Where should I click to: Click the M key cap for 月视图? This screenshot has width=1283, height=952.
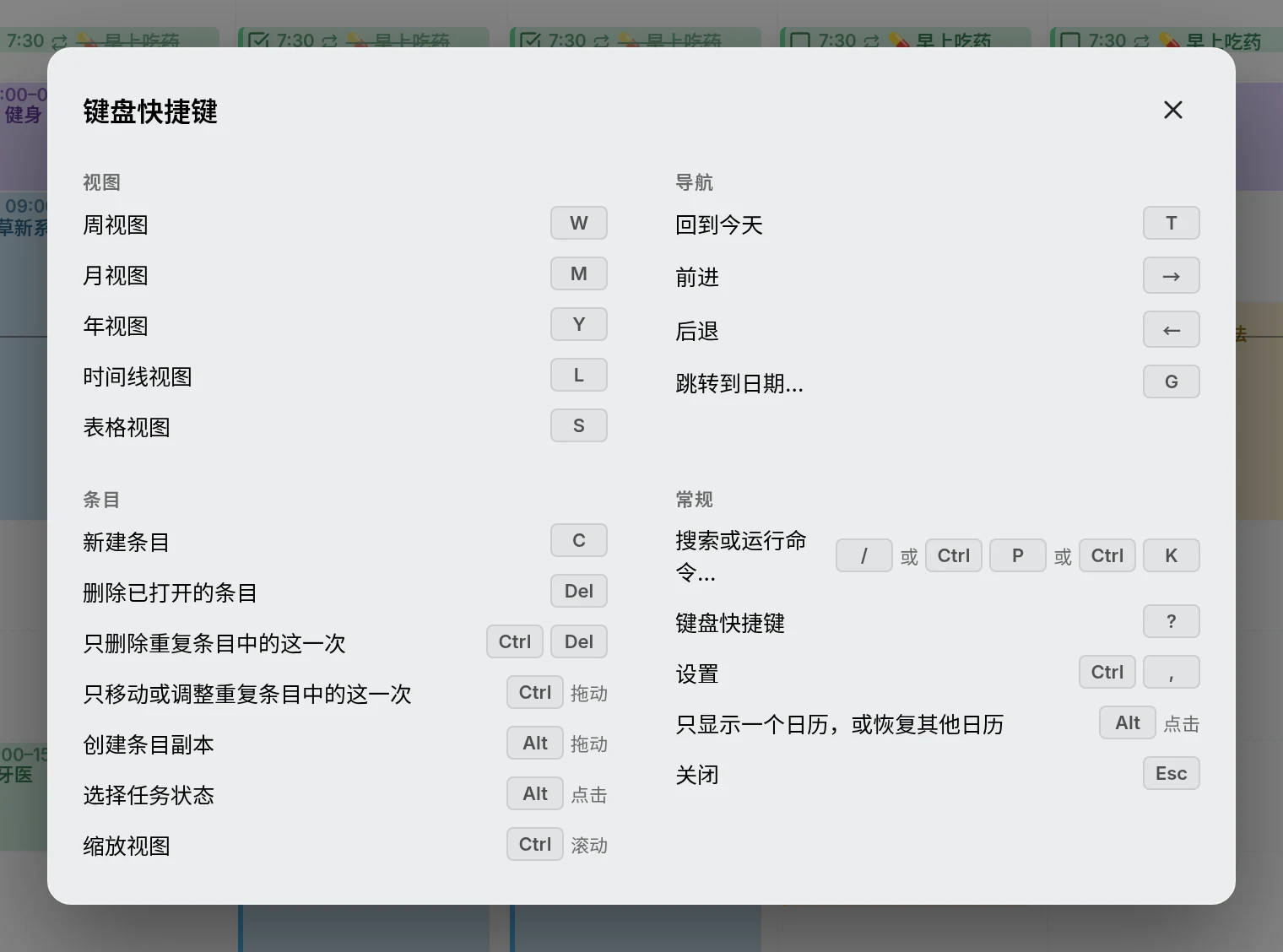click(579, 274)
